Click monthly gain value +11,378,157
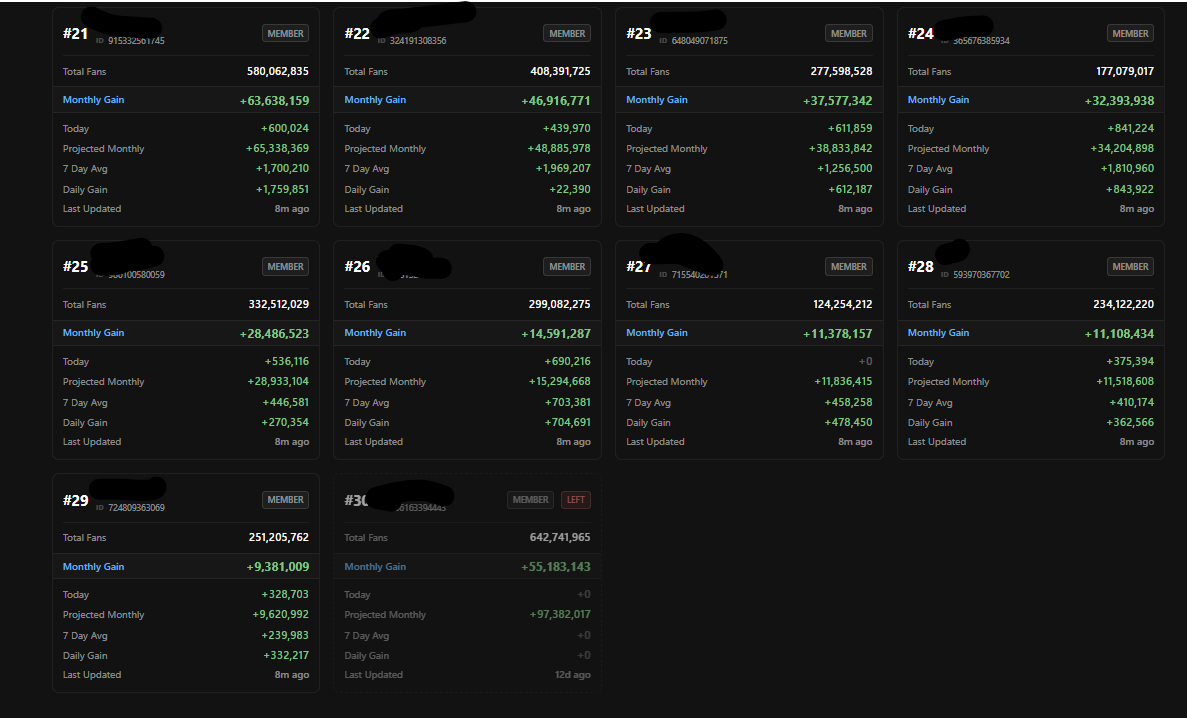The height and width of the screenshot is (718, 1187). [x=837, y=334]
